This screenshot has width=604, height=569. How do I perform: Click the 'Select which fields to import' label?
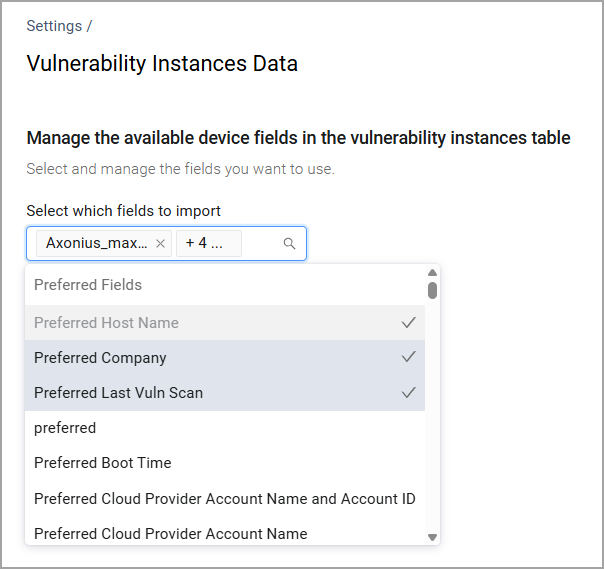[x=123, y=210]
